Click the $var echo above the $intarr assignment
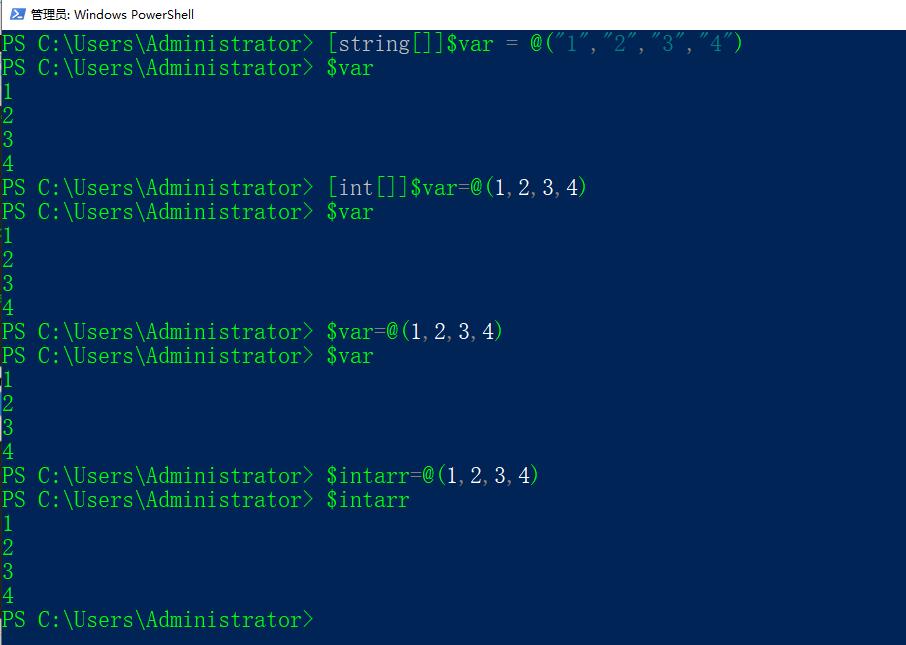 349,356
